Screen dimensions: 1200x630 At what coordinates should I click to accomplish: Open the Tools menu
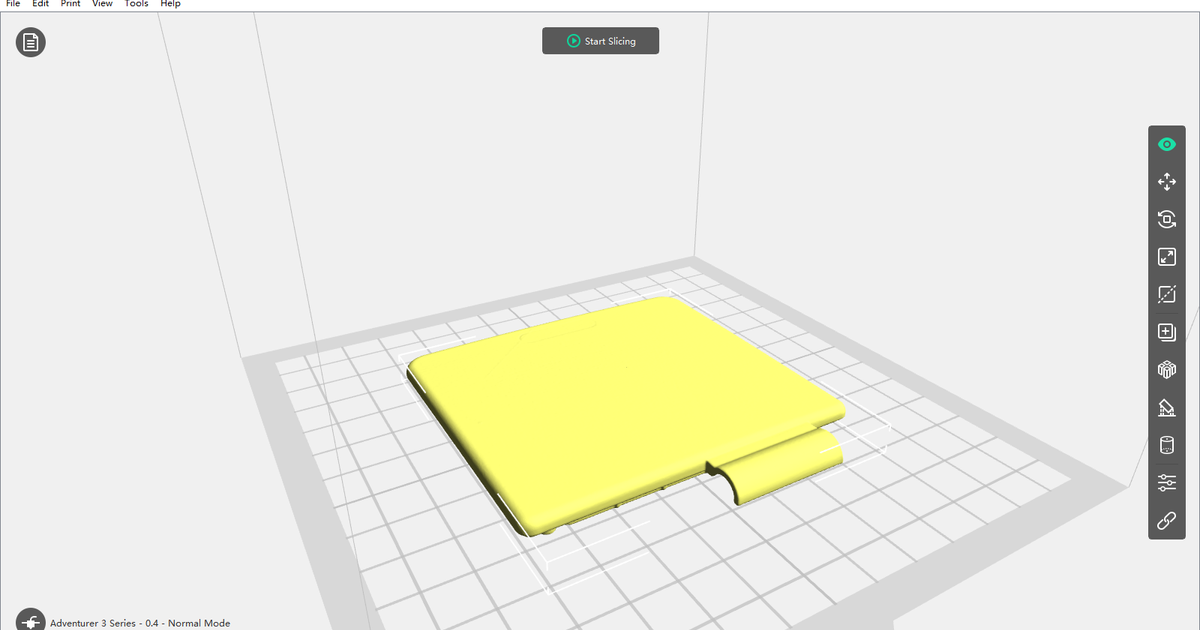[x=136, y=4]
